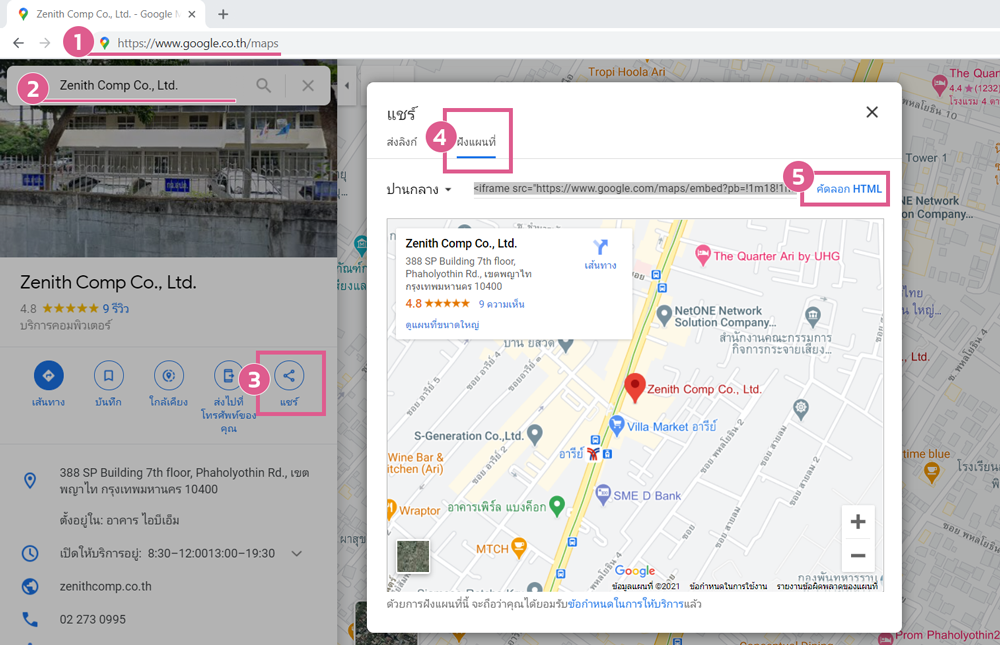1000x645 pixels.
Task: Click Copy HTML (คัดลอก HTML) button
Action: (x=849, y=189)
